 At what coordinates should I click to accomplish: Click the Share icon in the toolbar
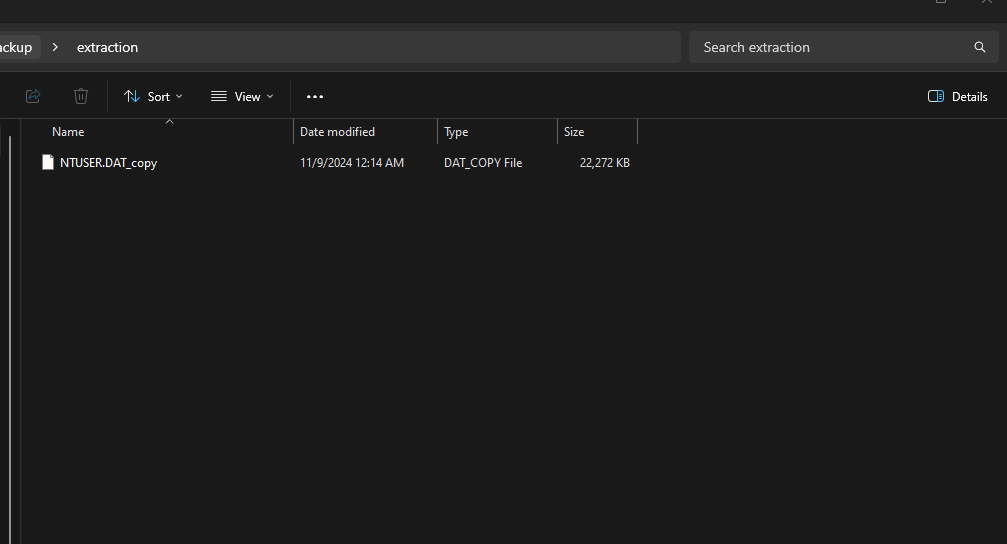pos(33,96)
